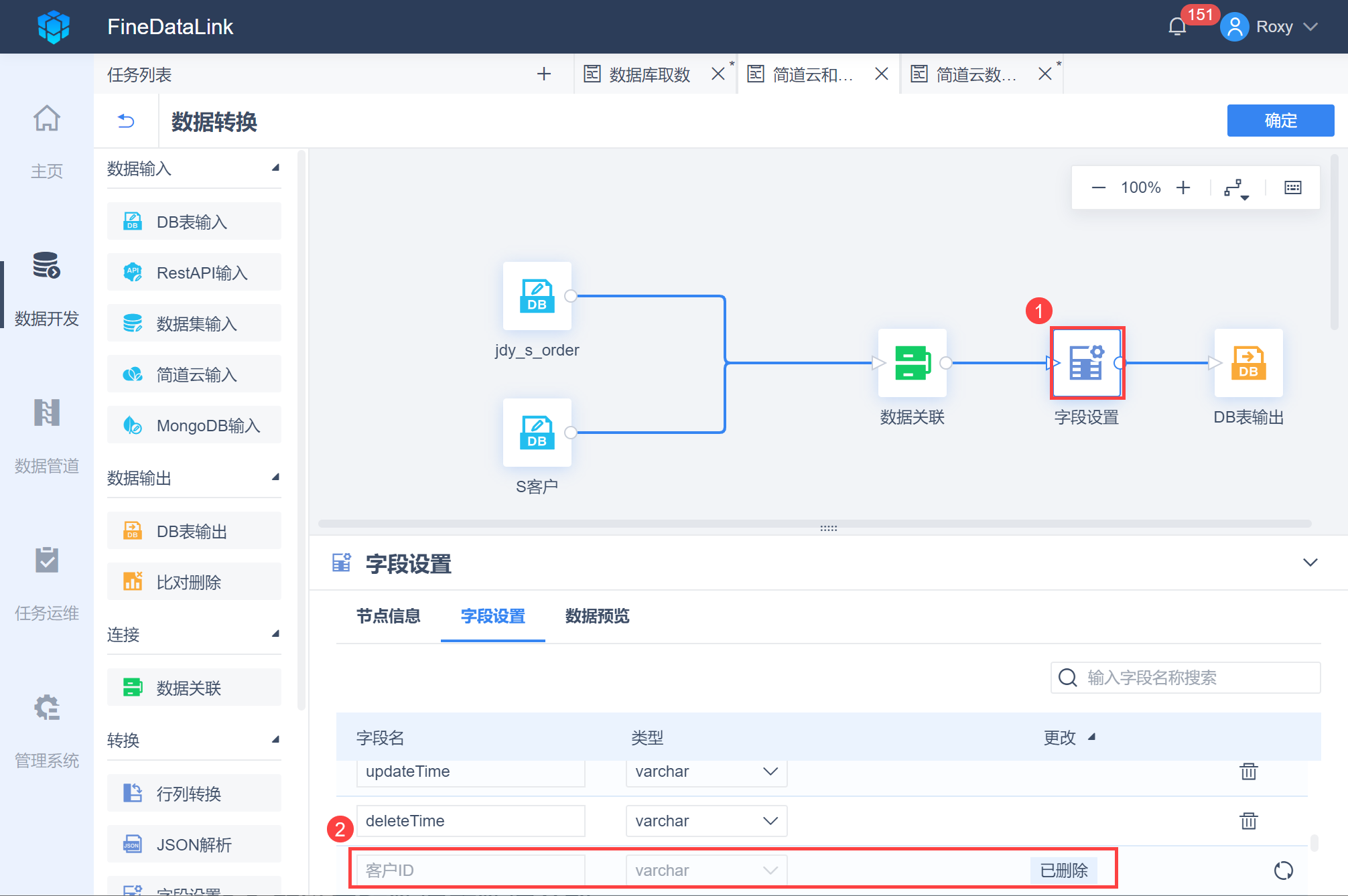Click the 确定 button

tap(1280, 121)
